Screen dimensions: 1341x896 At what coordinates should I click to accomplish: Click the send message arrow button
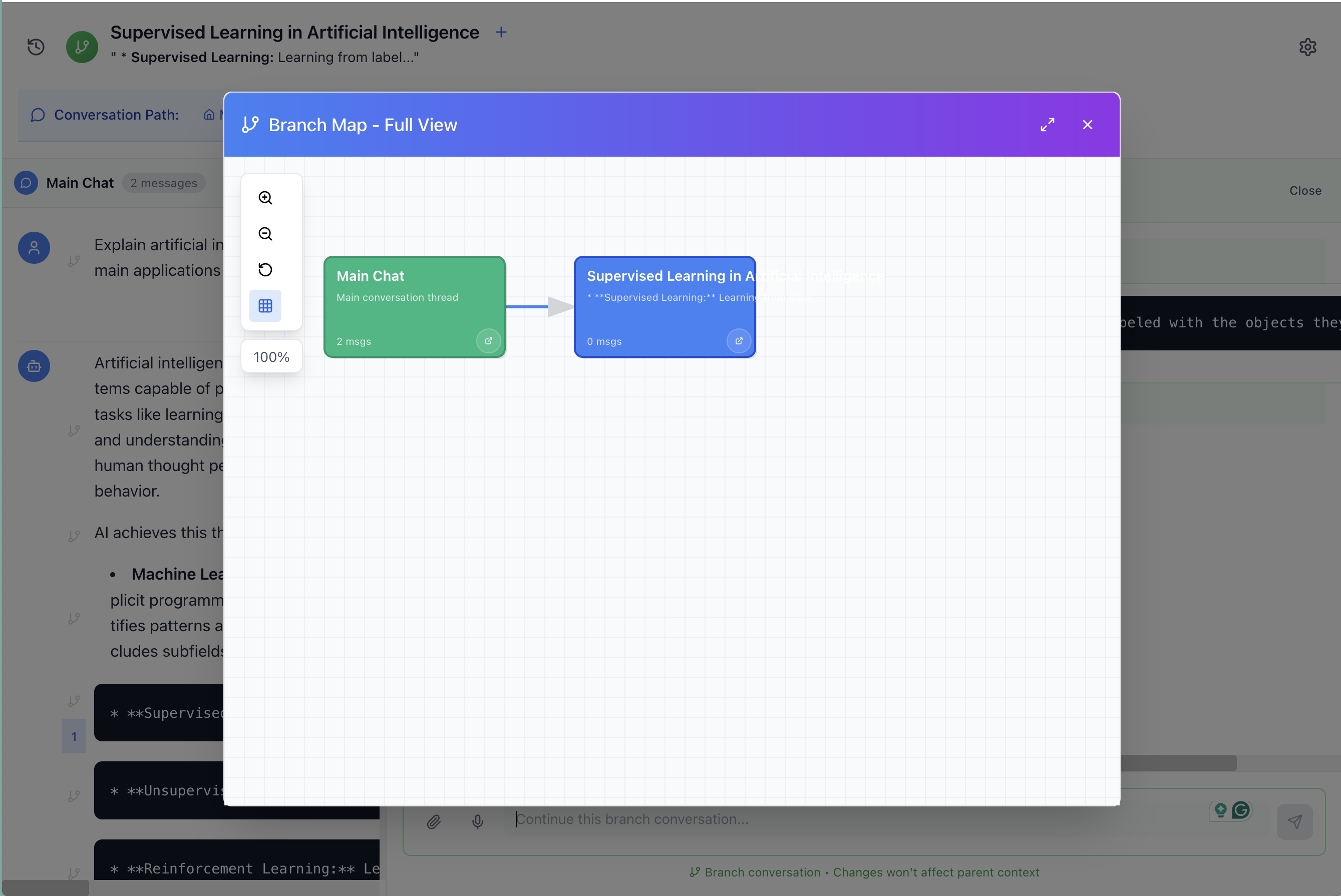[x=1295, y=822]
